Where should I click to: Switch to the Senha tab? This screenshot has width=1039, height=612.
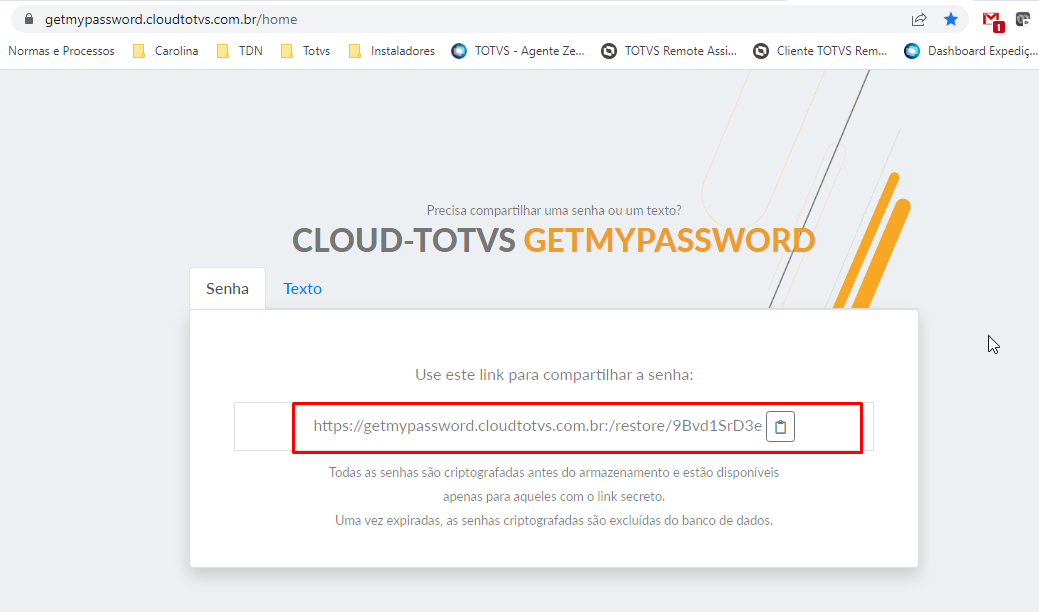(227, 289)
